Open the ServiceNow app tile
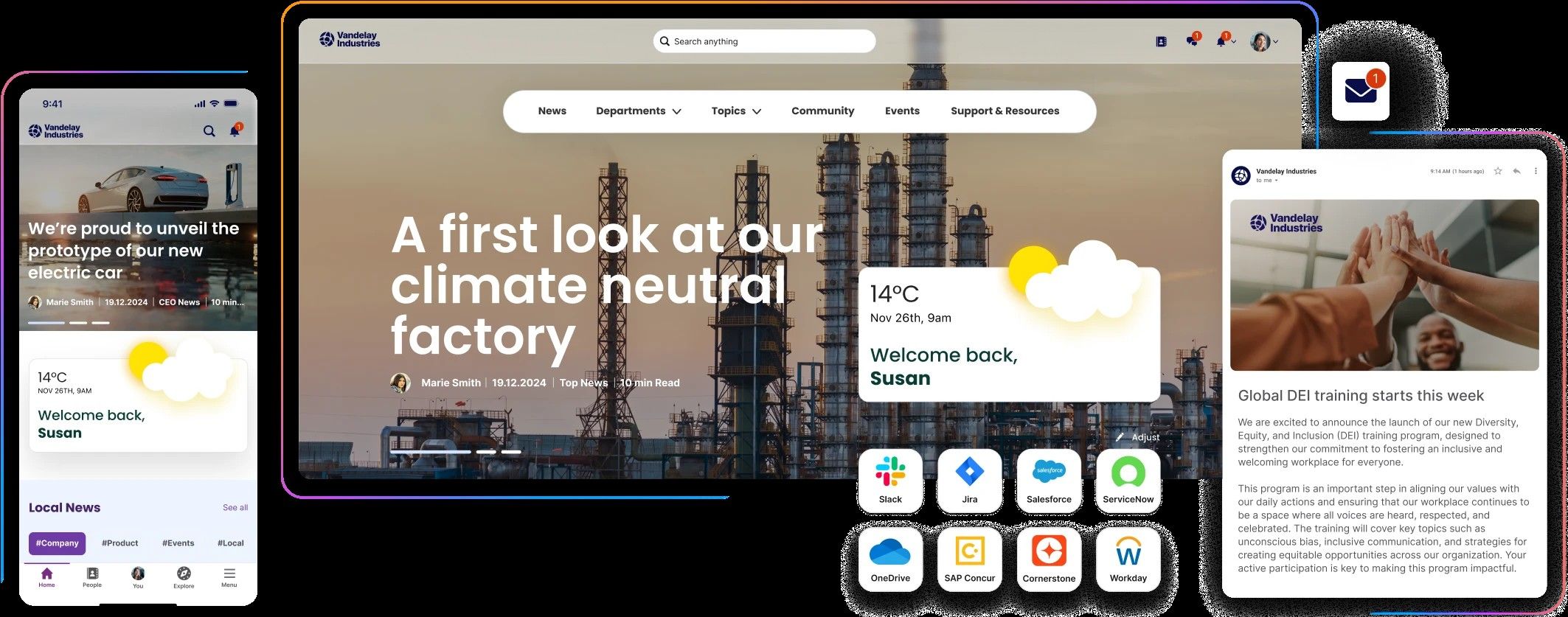 (1128, 481)
